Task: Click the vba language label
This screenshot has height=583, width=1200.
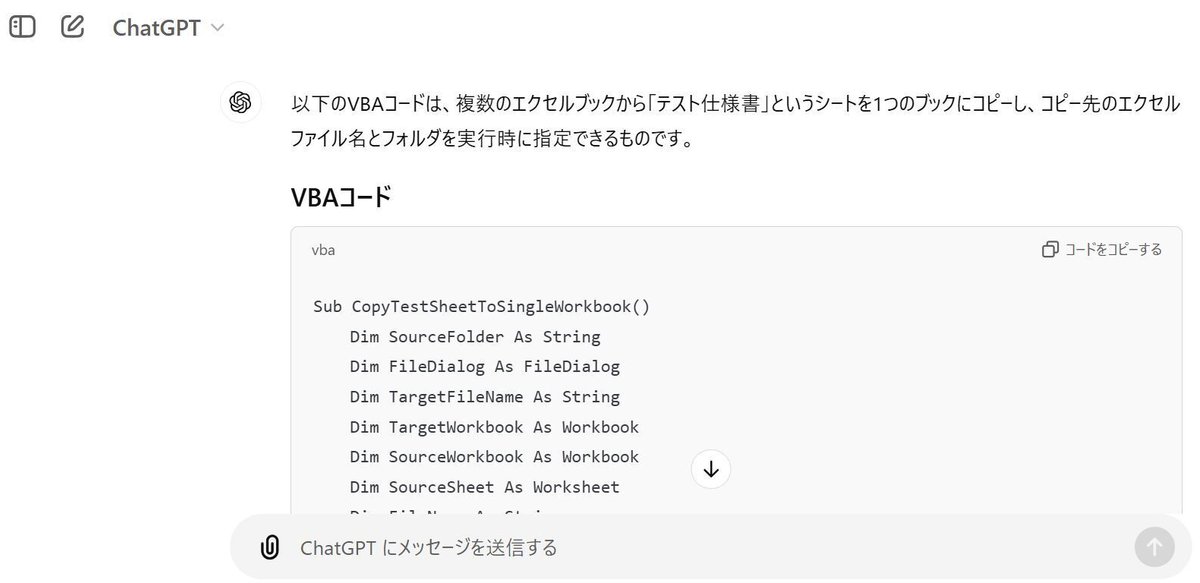Action: click(323, 250)
